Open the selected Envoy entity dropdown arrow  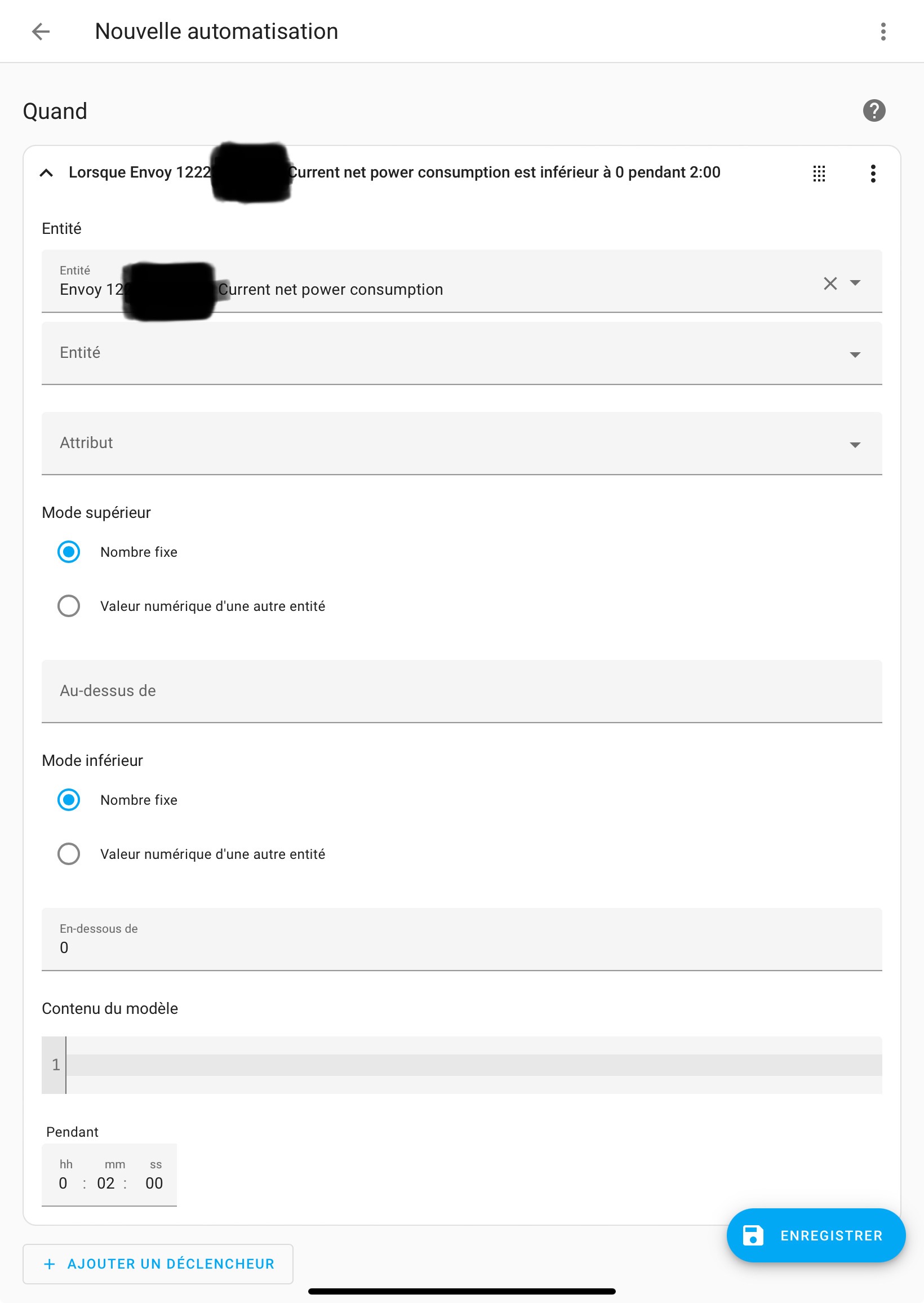[855, 283]
